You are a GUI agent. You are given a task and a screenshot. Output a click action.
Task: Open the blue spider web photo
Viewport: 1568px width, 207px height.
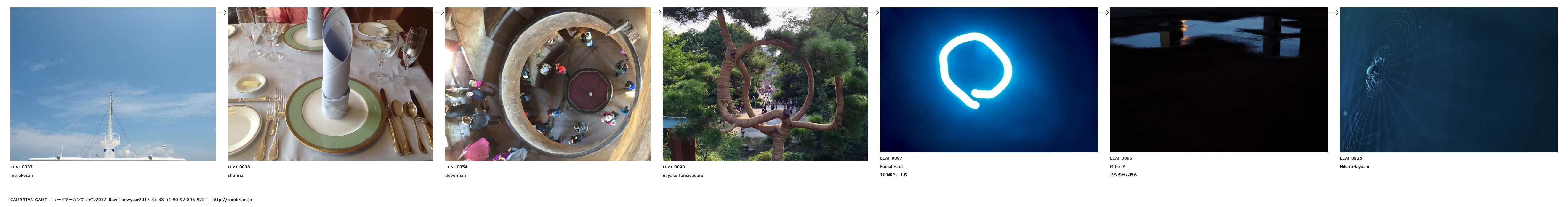(1448, 80)
